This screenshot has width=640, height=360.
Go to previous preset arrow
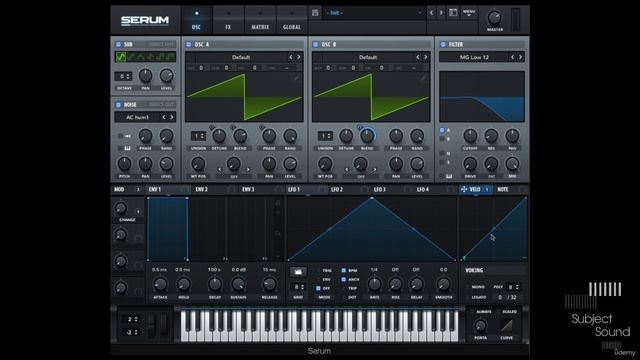(431, 13)
